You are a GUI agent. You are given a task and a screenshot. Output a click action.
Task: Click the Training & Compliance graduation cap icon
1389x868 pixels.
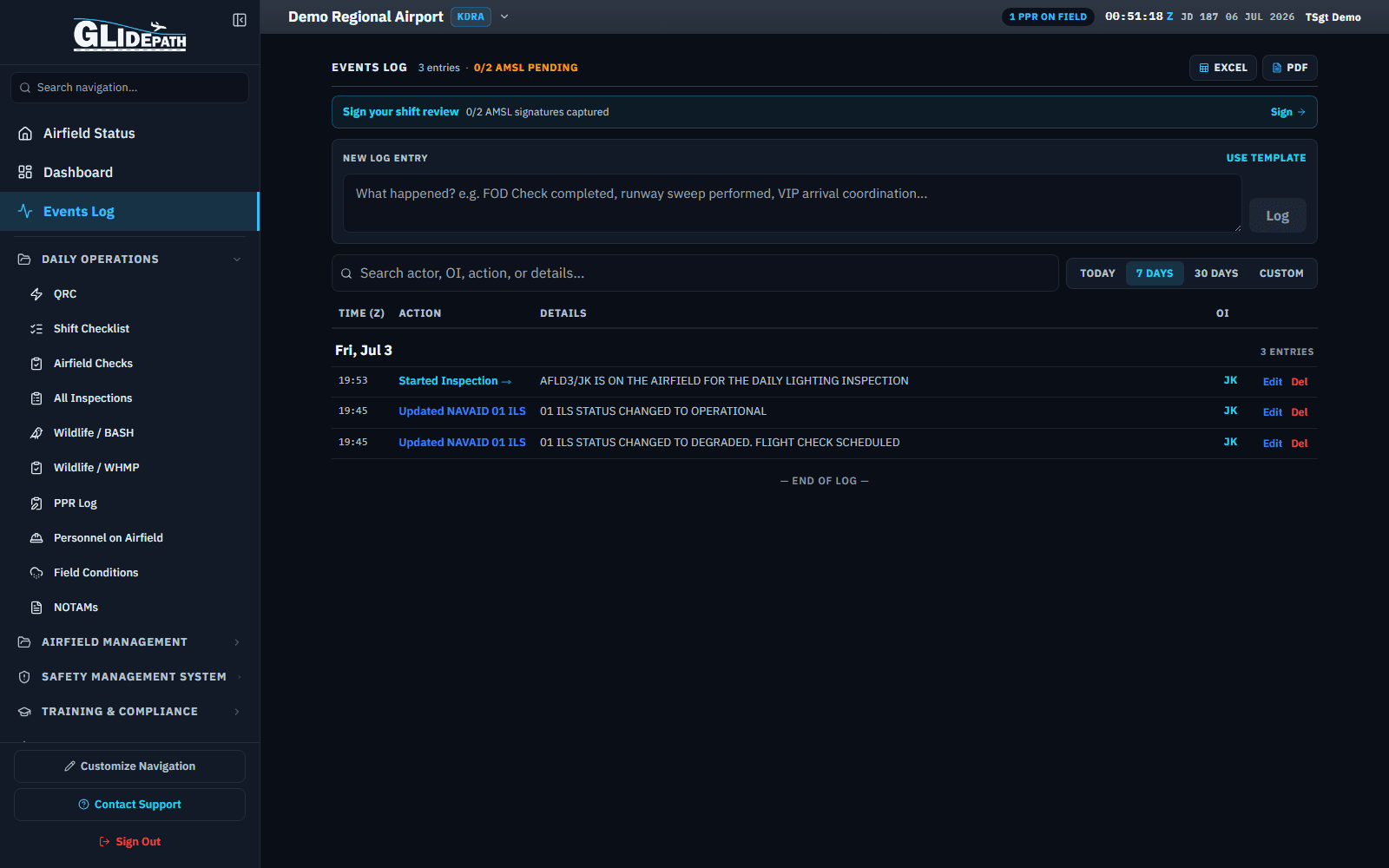click(x=24, y=712)
